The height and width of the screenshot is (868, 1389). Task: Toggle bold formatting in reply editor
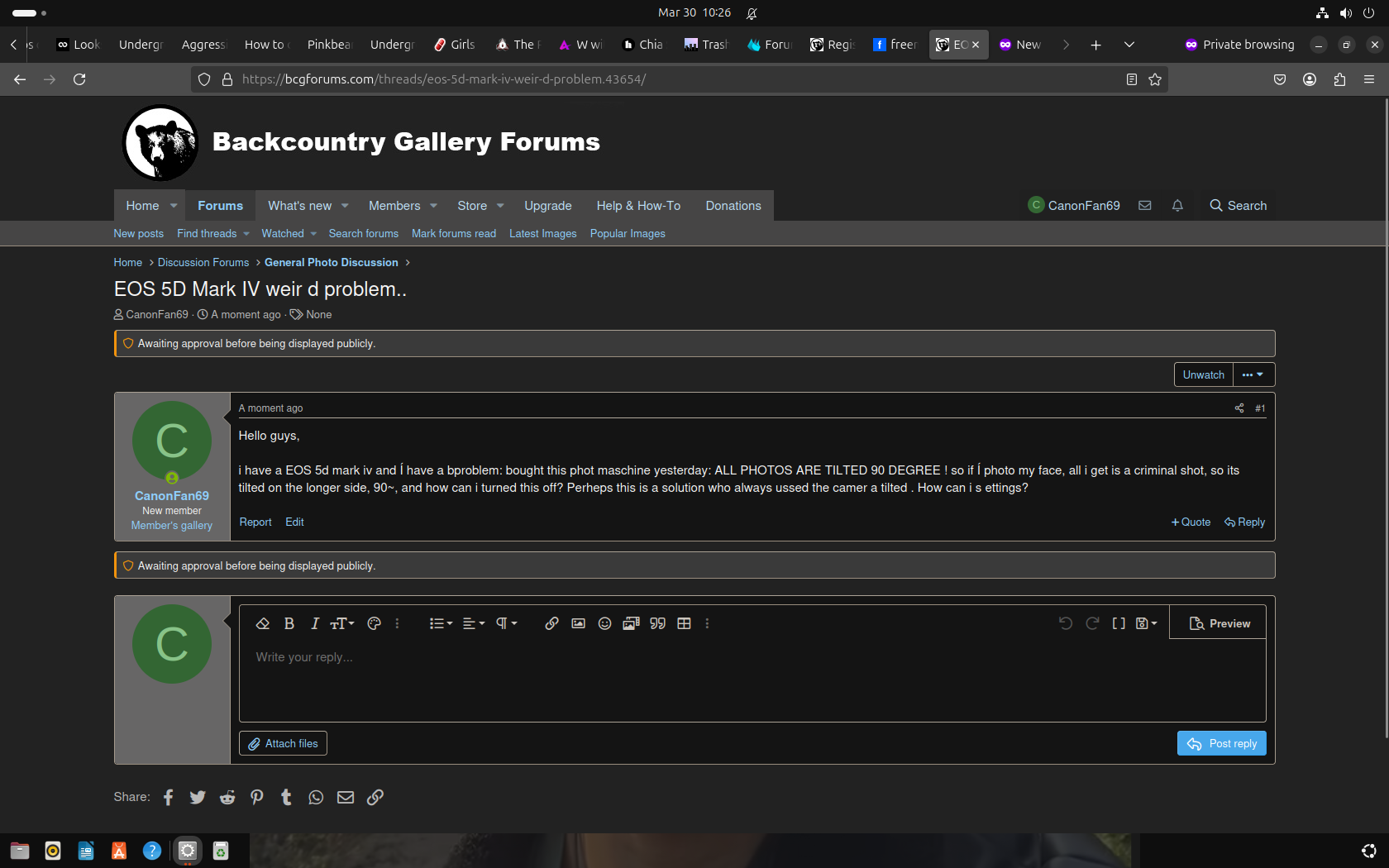289,623
